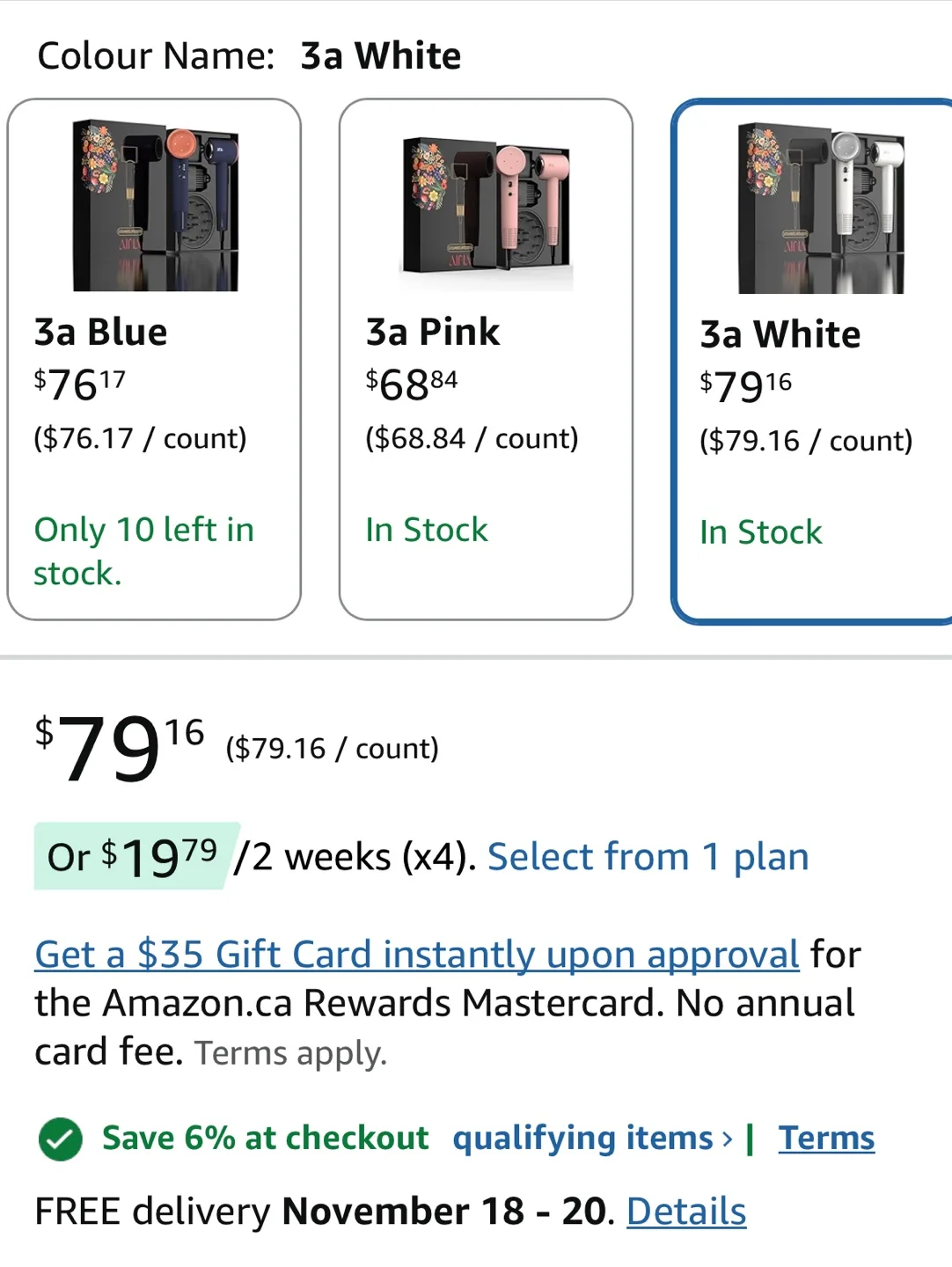This screenshot has width=952, height=1267.
Task: Tap the "Save 6% at checkout" coupon text
Action: click(265, 1139)
